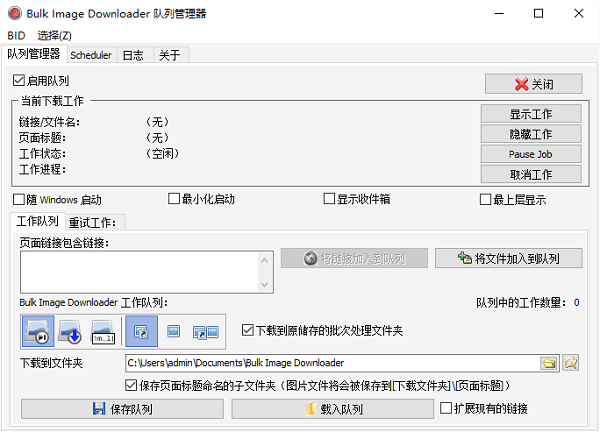
Task: Open the BID menu
Action: pos(17,35)
